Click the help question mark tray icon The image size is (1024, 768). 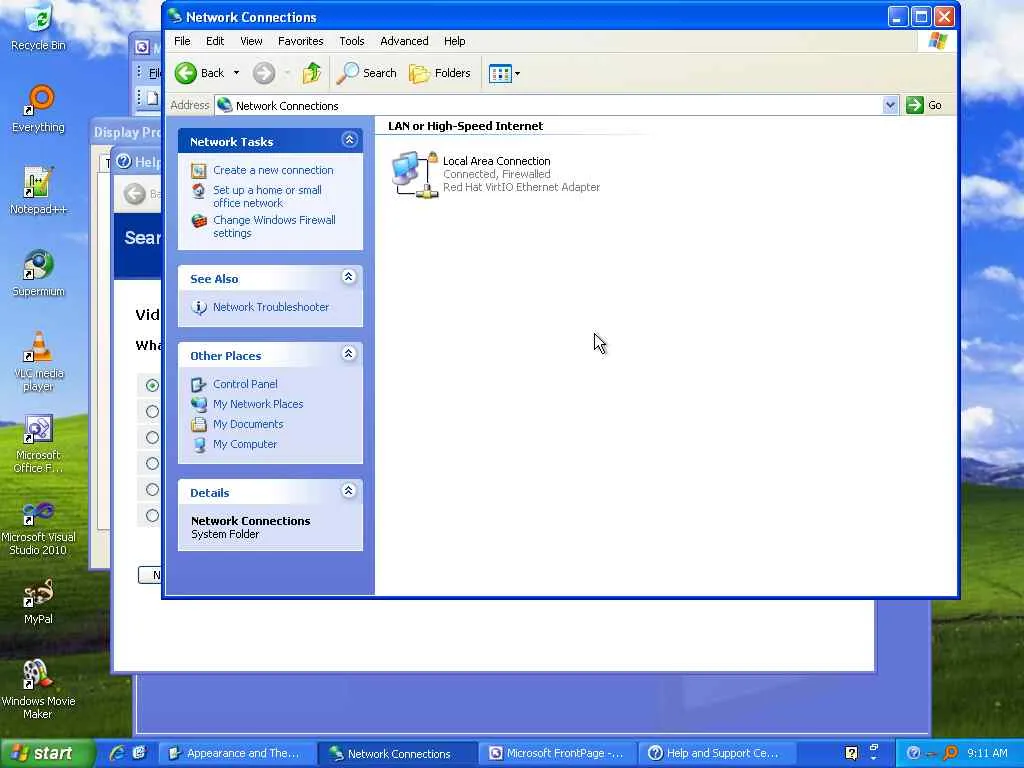point(914,754)
